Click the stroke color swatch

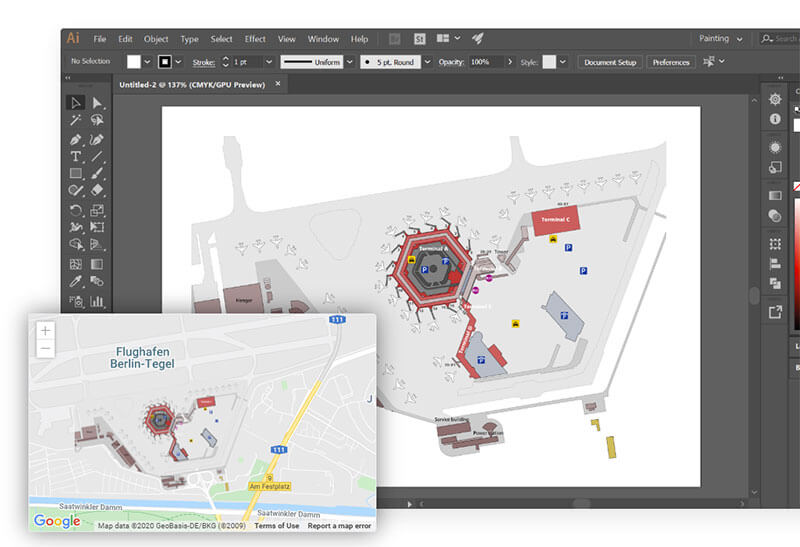[165, 62]
